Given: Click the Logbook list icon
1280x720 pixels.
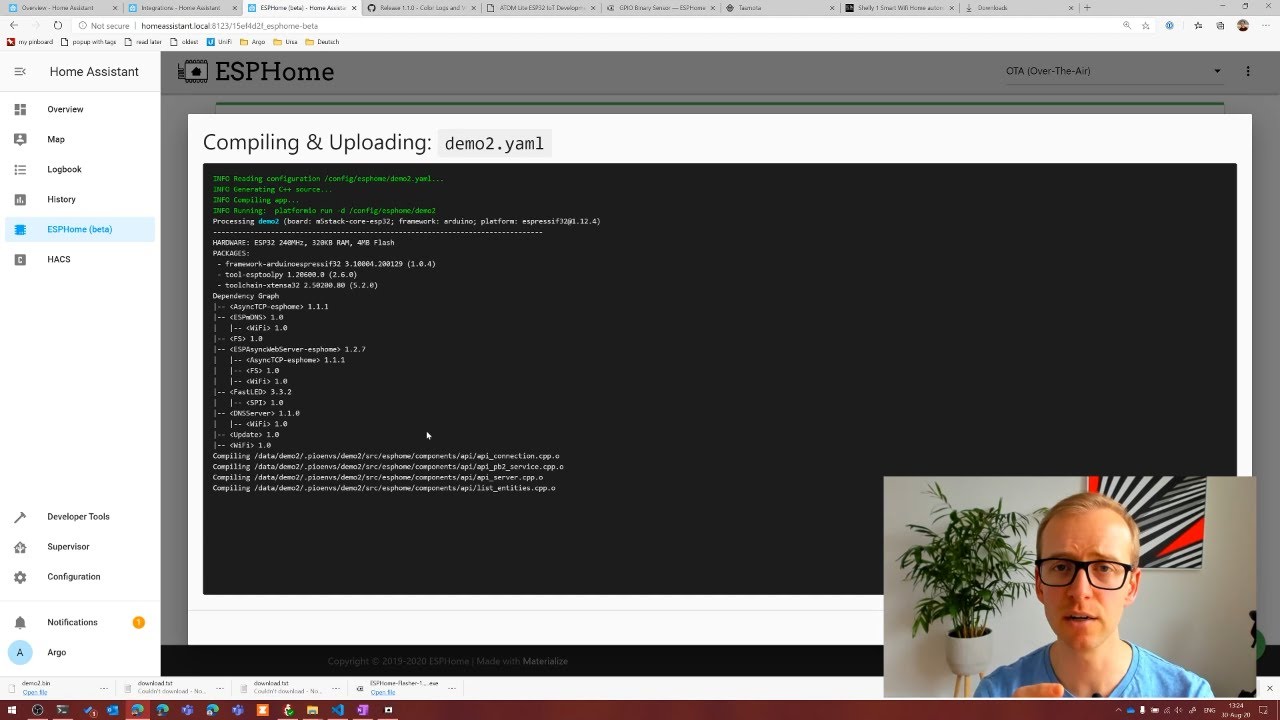Looking at the screenshot, I should pyautogui.click(x=20, y=169).
